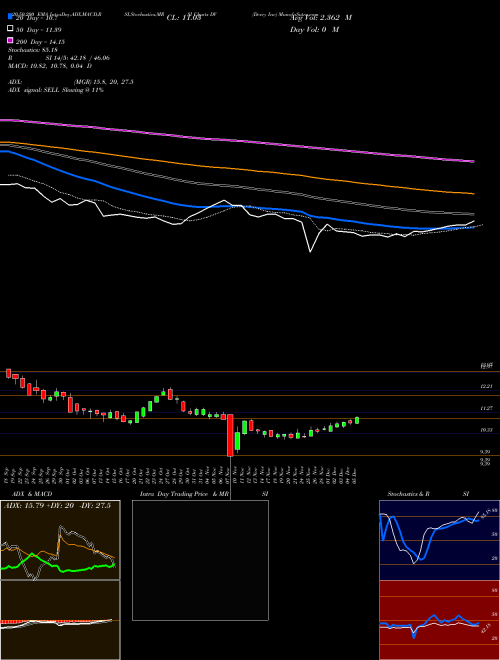This screenshot has width=500, height=660.
Task: Click the ADX 15.79 +DY 20 header
Action: 57,506
